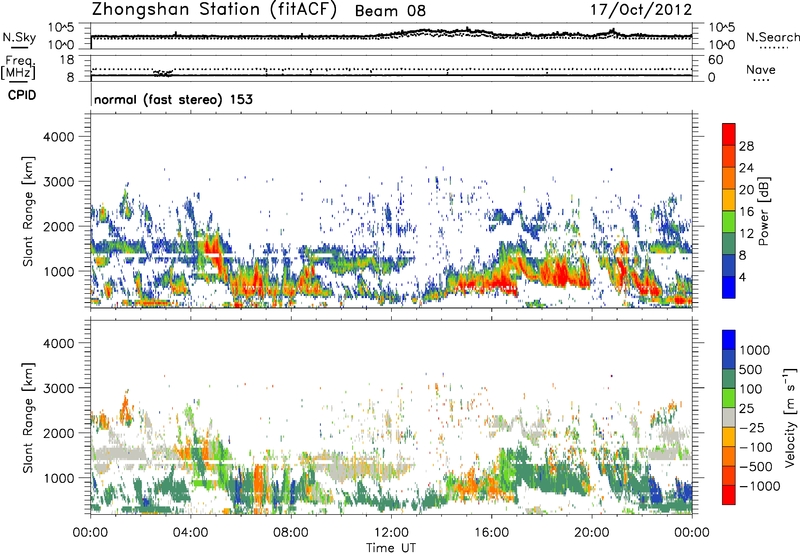
Task: Click the "Zhongshan Station (fitACF)" plot title
Action: pyautogui.click(x=214, y=10)
